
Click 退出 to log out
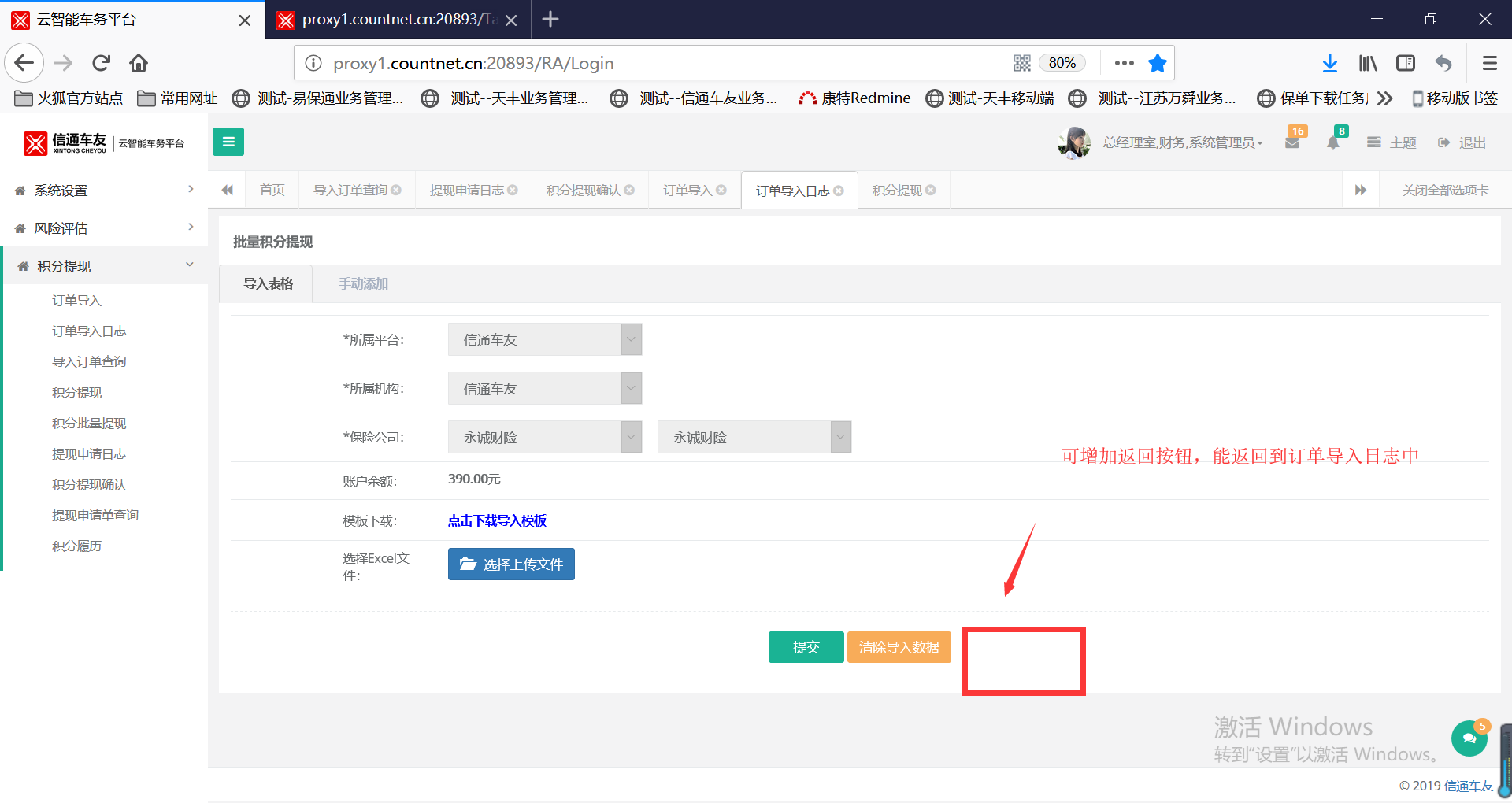pos(1462,142)
